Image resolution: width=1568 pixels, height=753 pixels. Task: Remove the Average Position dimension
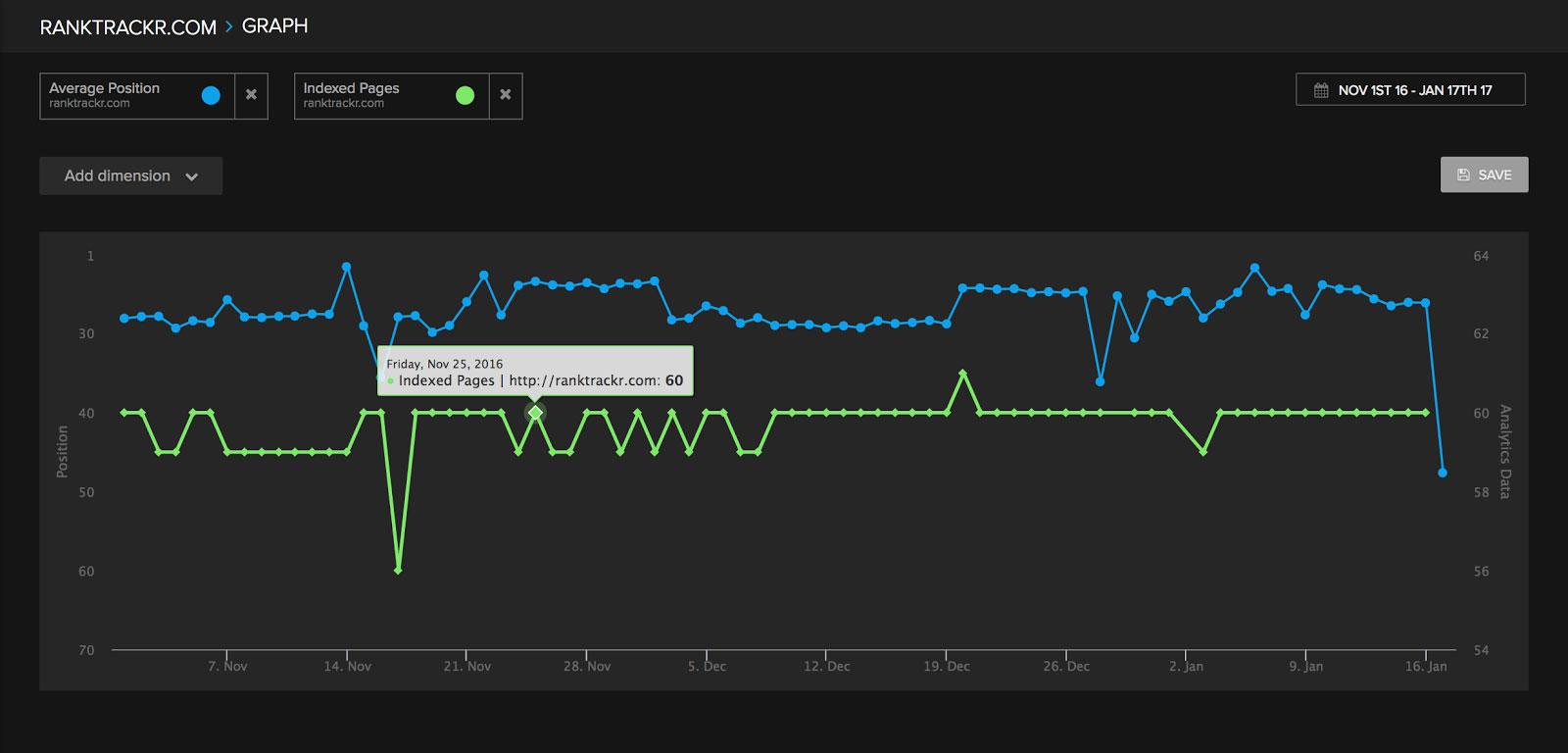[251, 95]
